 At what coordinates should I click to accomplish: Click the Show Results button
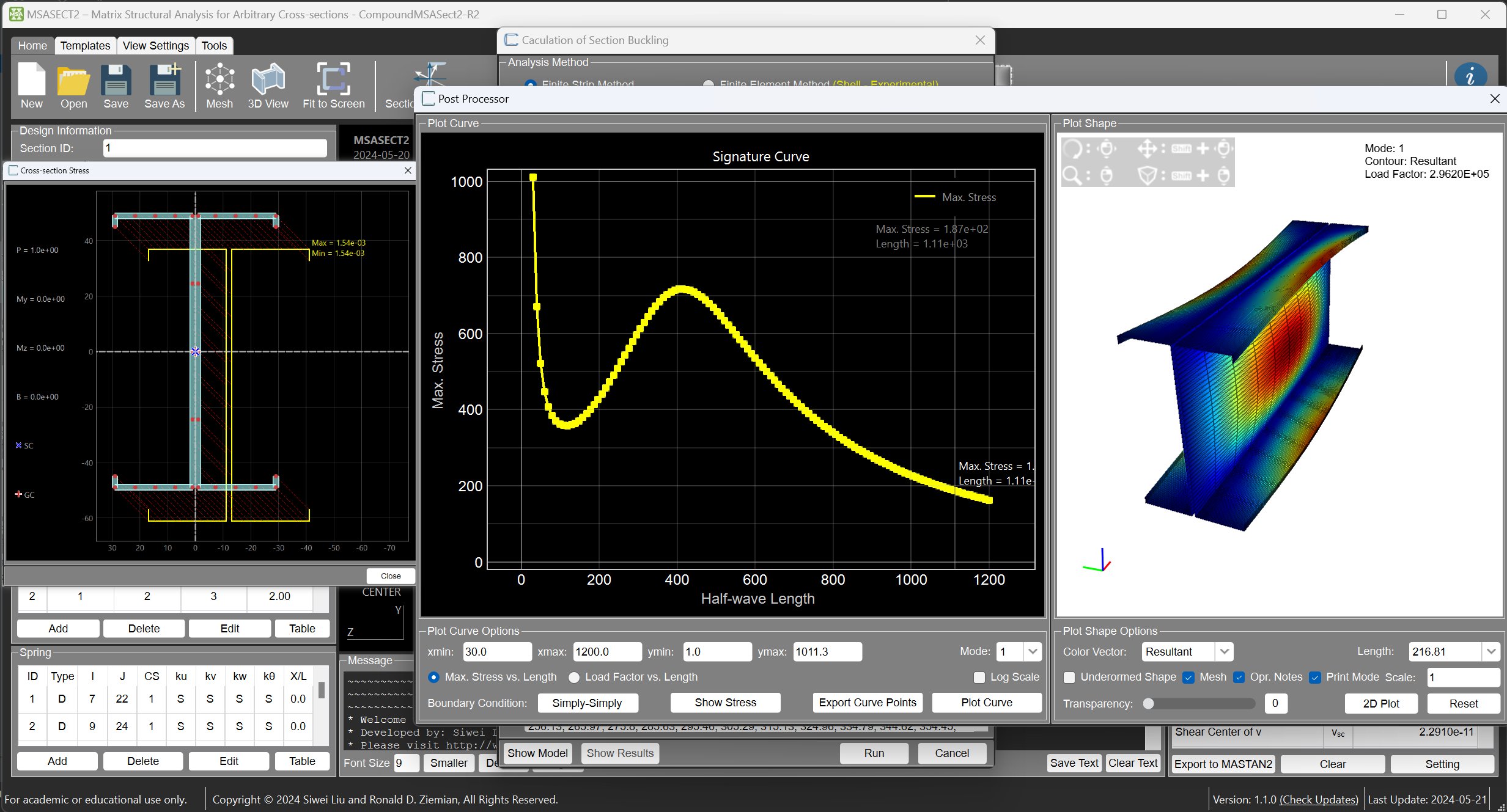click(620, 753)
